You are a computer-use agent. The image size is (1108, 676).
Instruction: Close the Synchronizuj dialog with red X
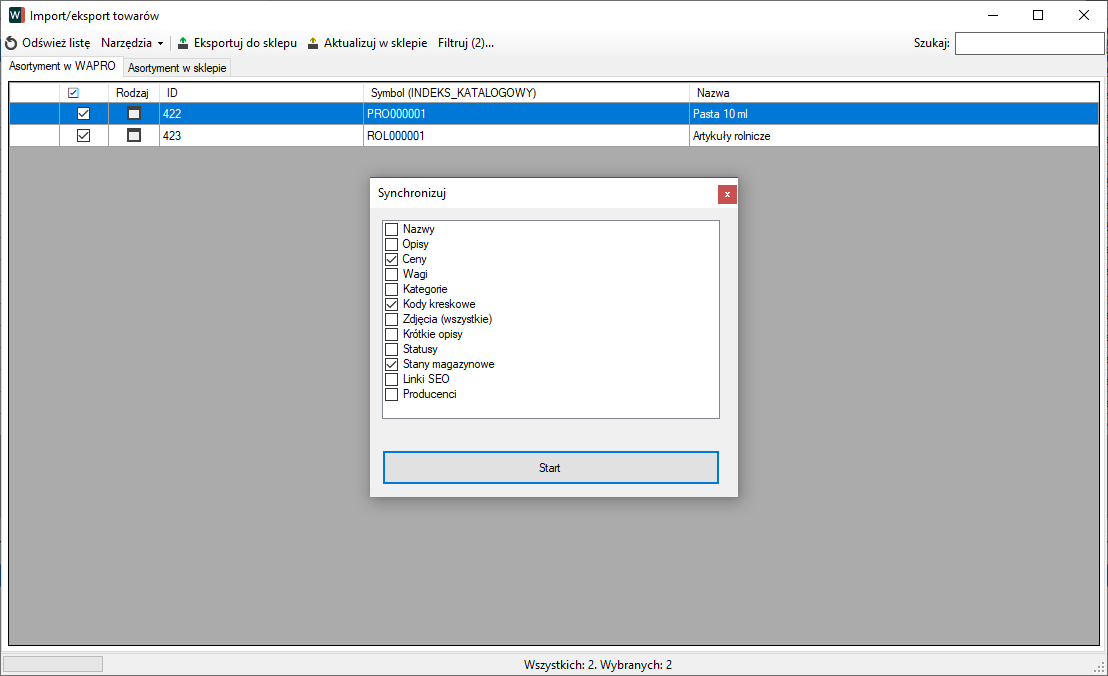[727, 194]
